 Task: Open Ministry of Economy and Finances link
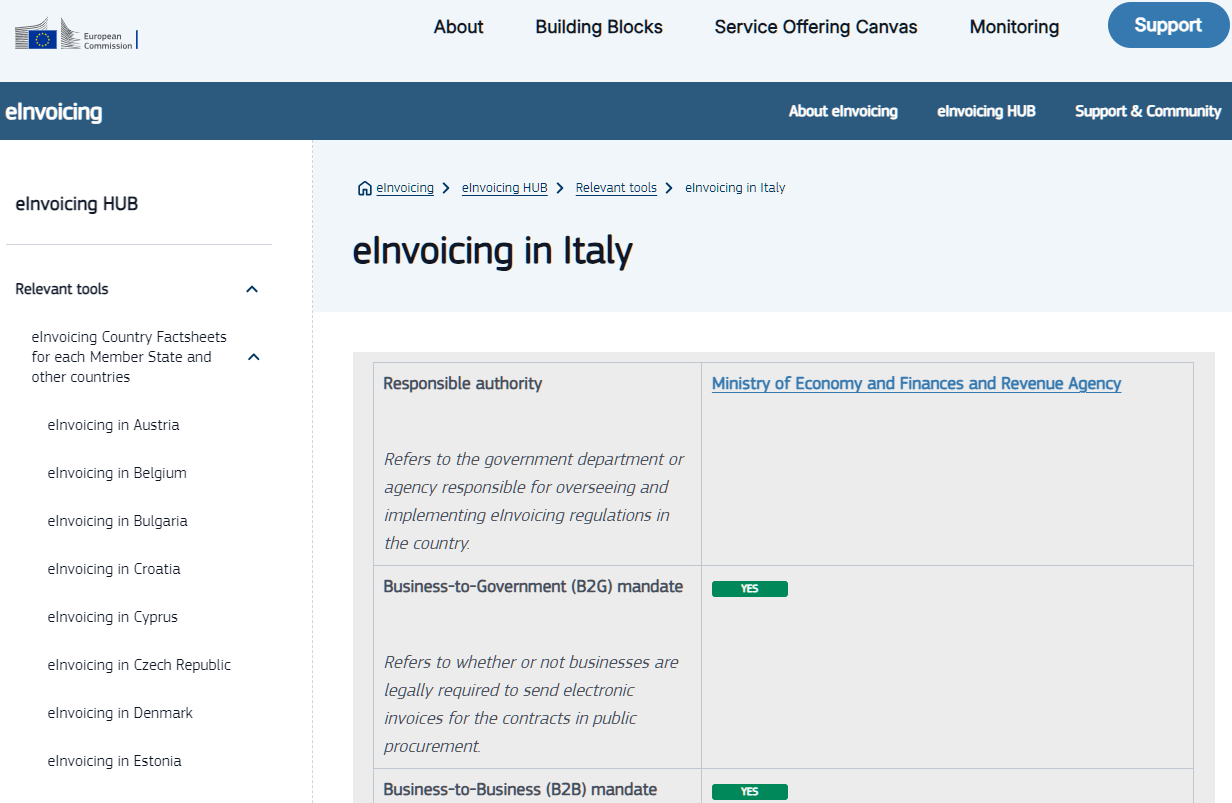pos(916,384)
